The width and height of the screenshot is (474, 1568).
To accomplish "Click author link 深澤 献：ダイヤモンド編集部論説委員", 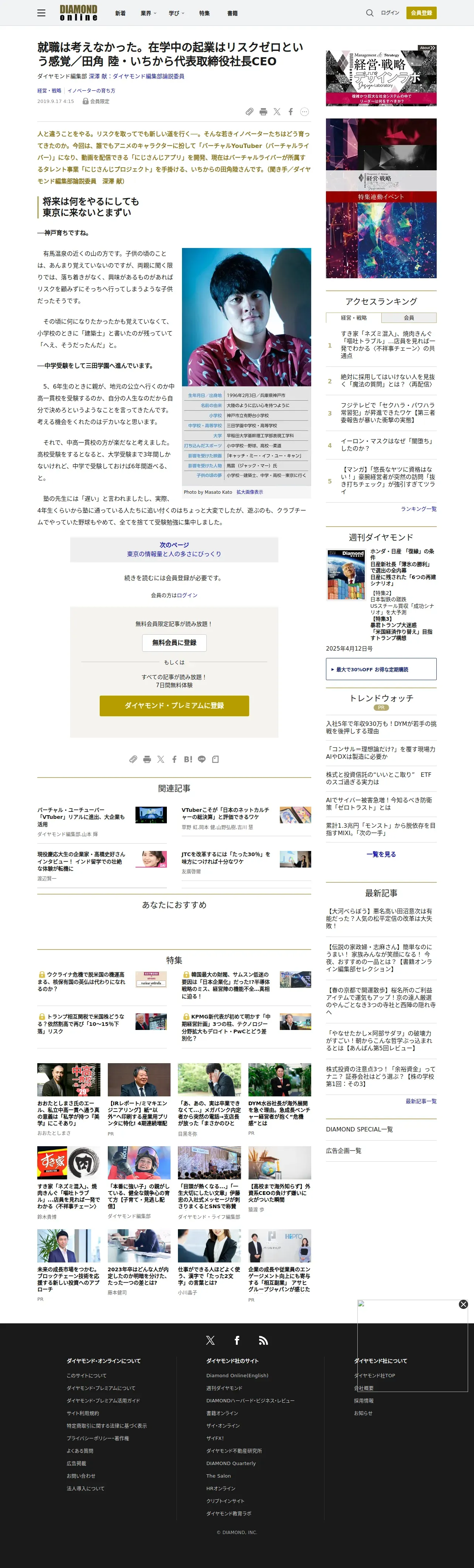I will tap(137, 77).
